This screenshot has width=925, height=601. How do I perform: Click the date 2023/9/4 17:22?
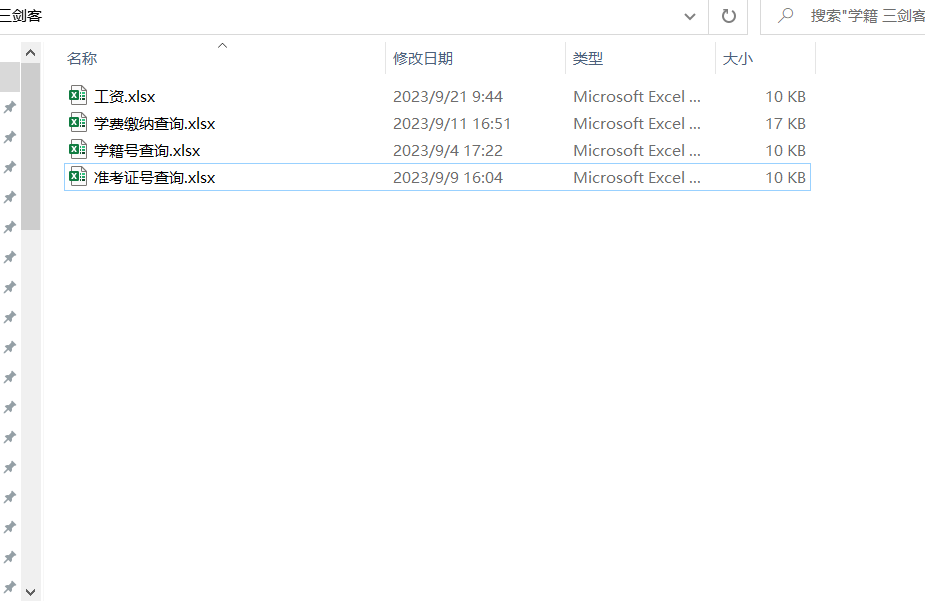[448, 151]
